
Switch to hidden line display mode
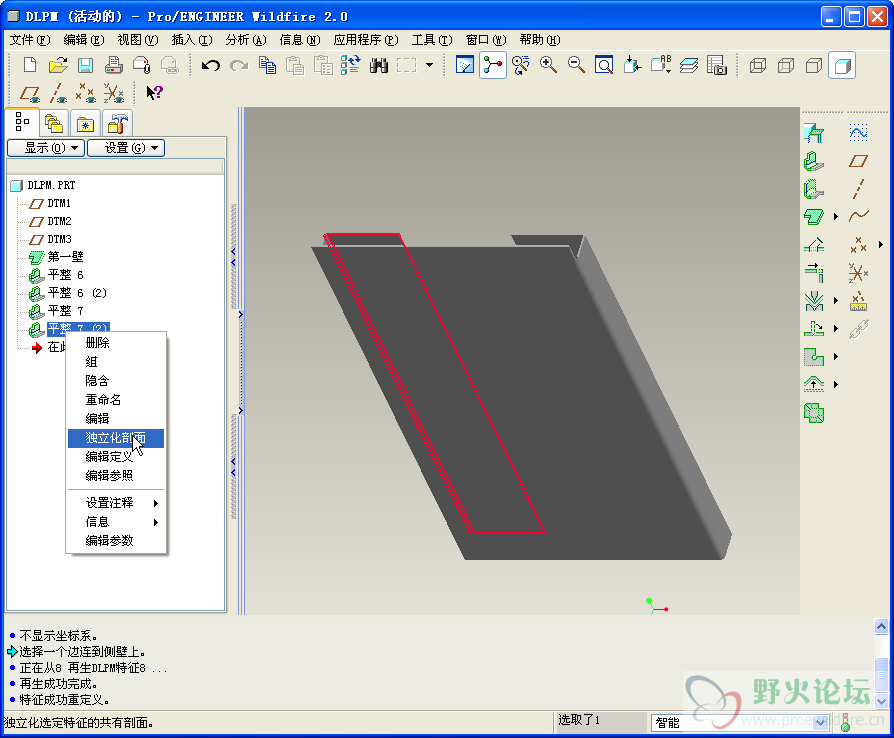click(x=786, y=66)
